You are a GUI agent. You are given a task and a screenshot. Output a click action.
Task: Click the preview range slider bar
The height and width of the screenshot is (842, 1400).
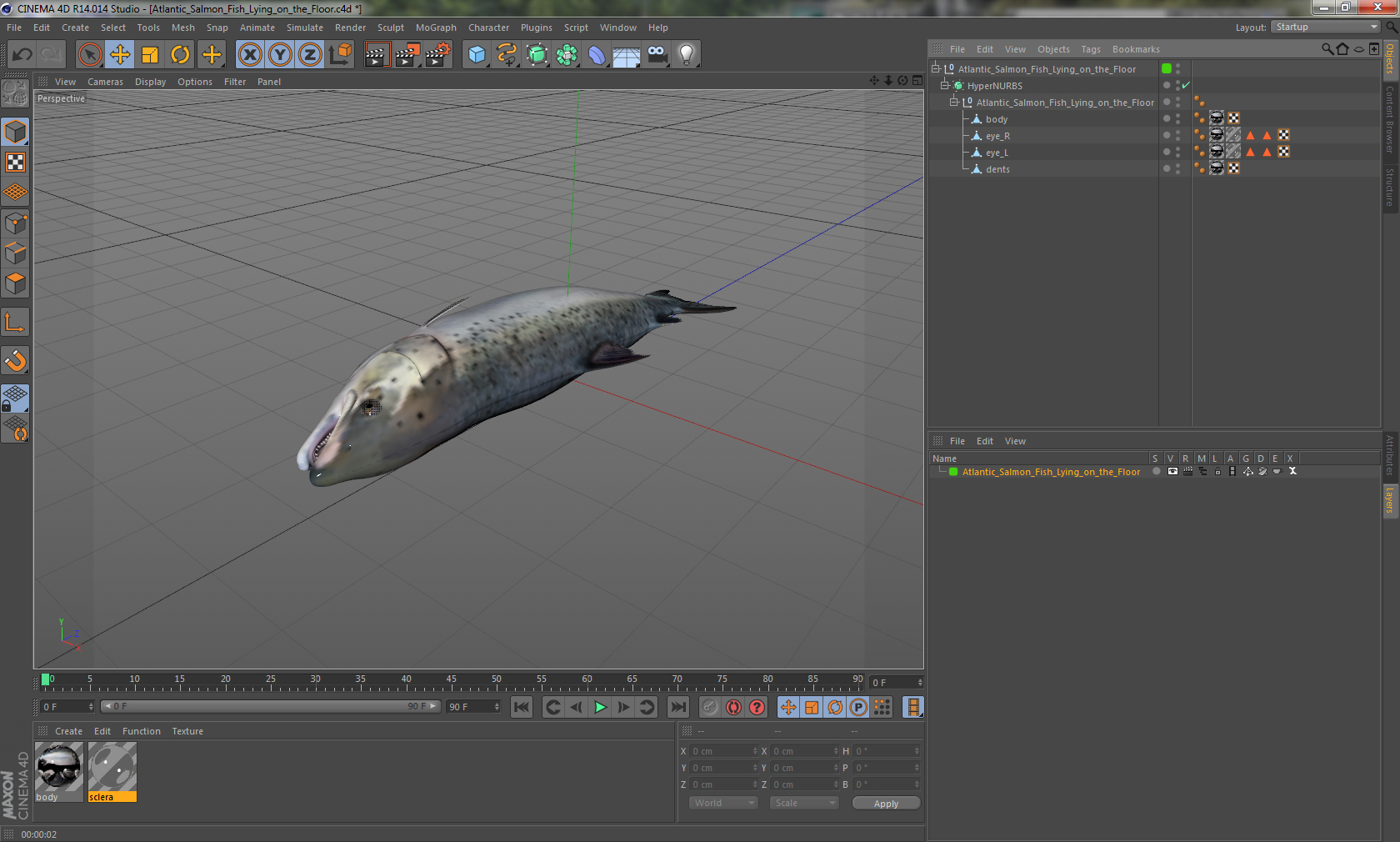(x=270, y=706)
